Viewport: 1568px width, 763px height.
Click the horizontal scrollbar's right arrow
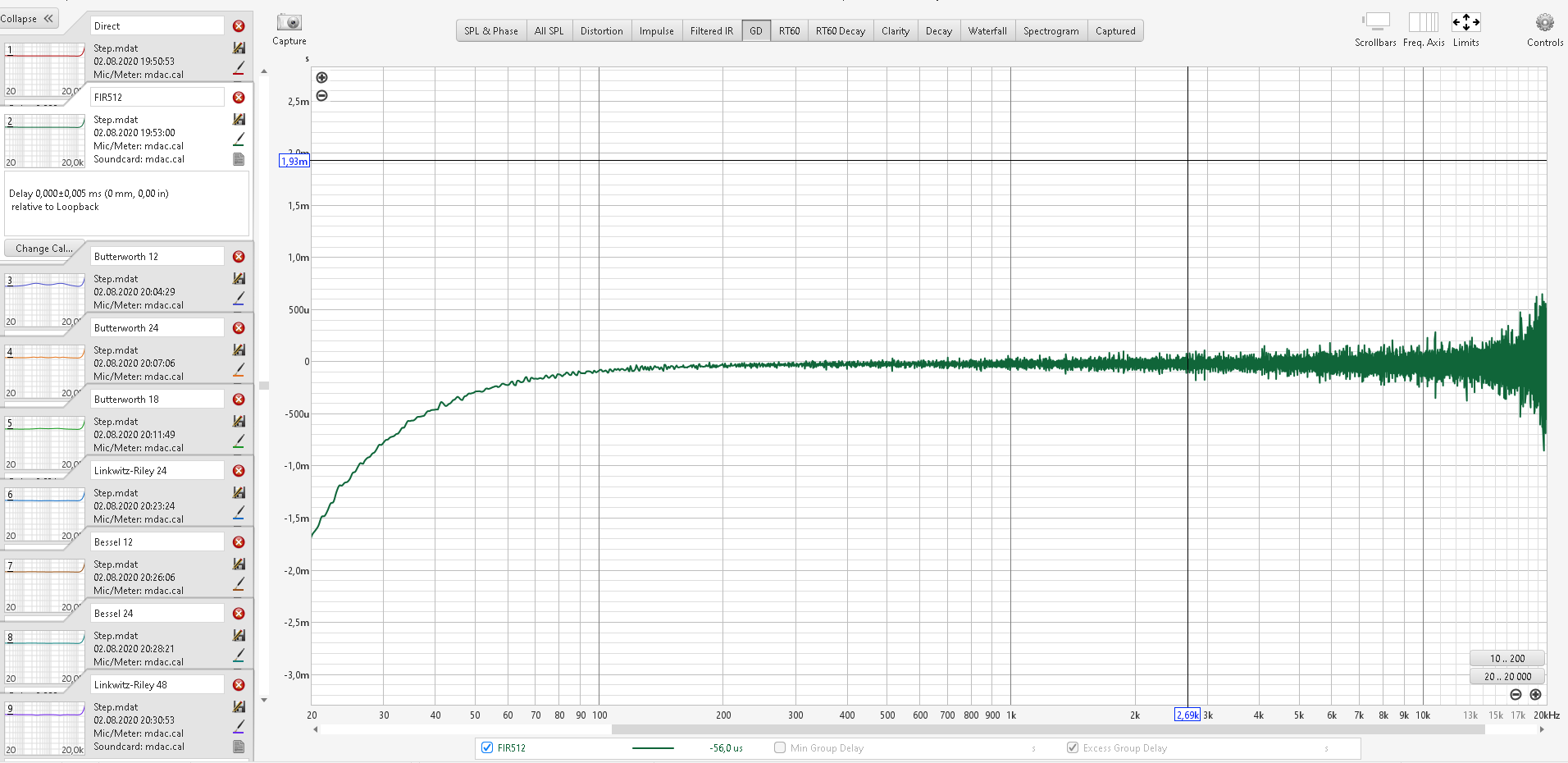[x=1542, y=729]
